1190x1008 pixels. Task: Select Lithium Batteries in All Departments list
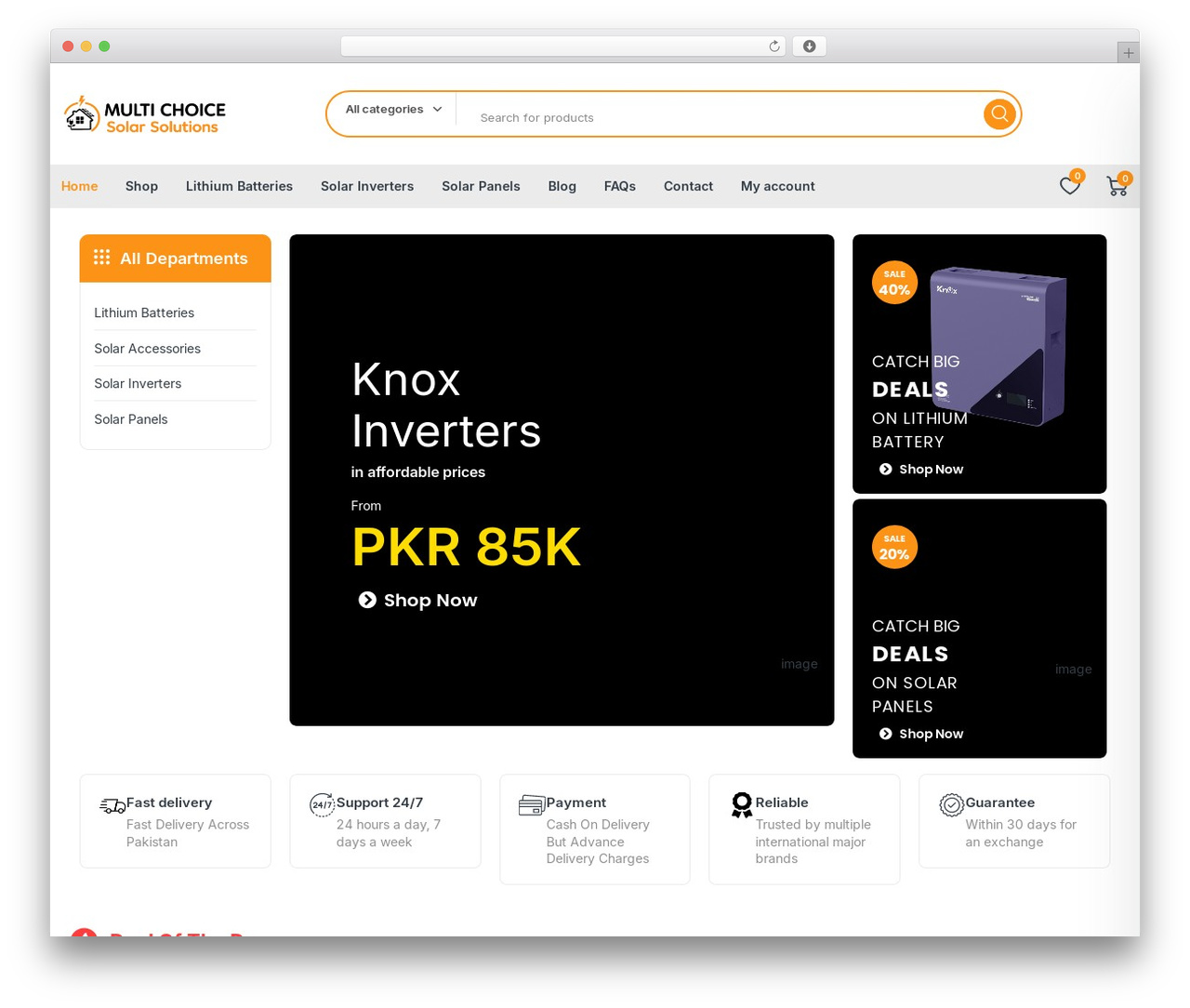point(144,312)
